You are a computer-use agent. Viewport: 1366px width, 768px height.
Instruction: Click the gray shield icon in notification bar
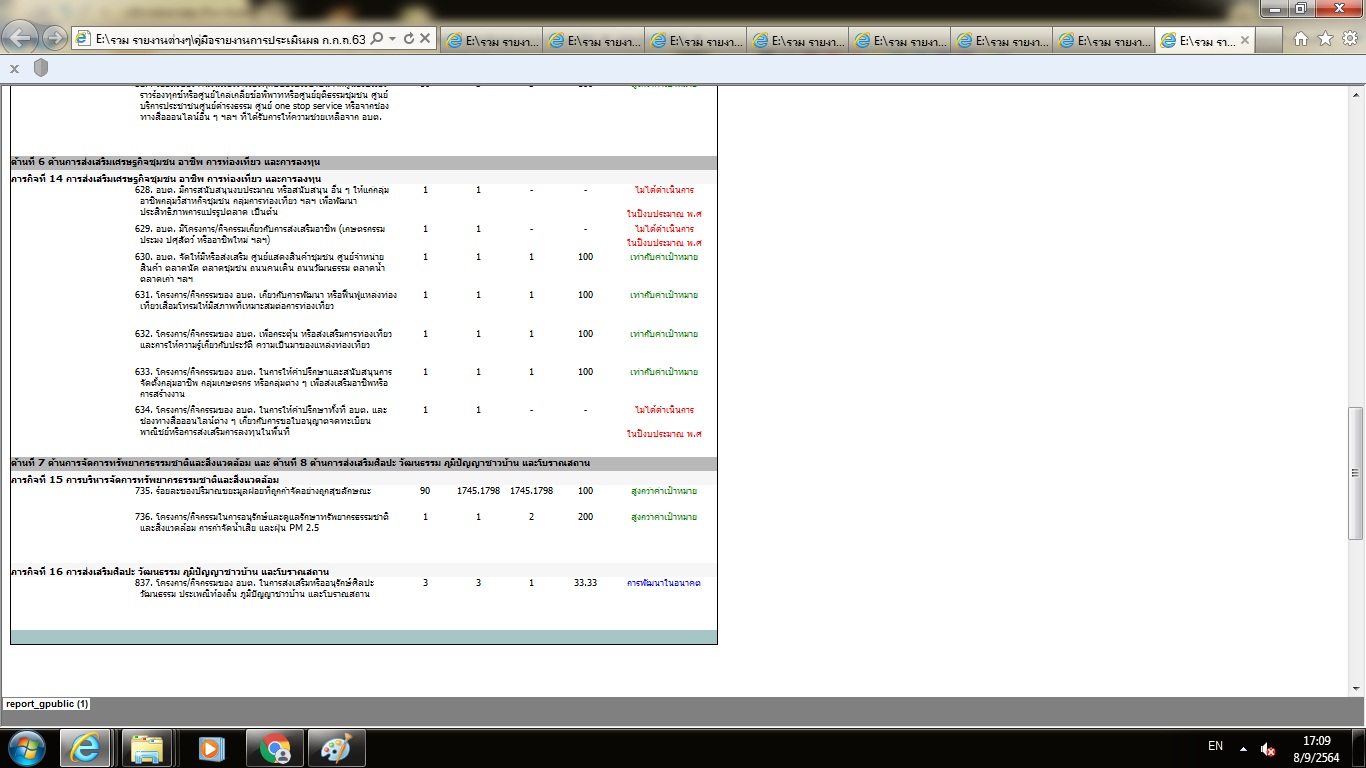[x=41, y=68]
